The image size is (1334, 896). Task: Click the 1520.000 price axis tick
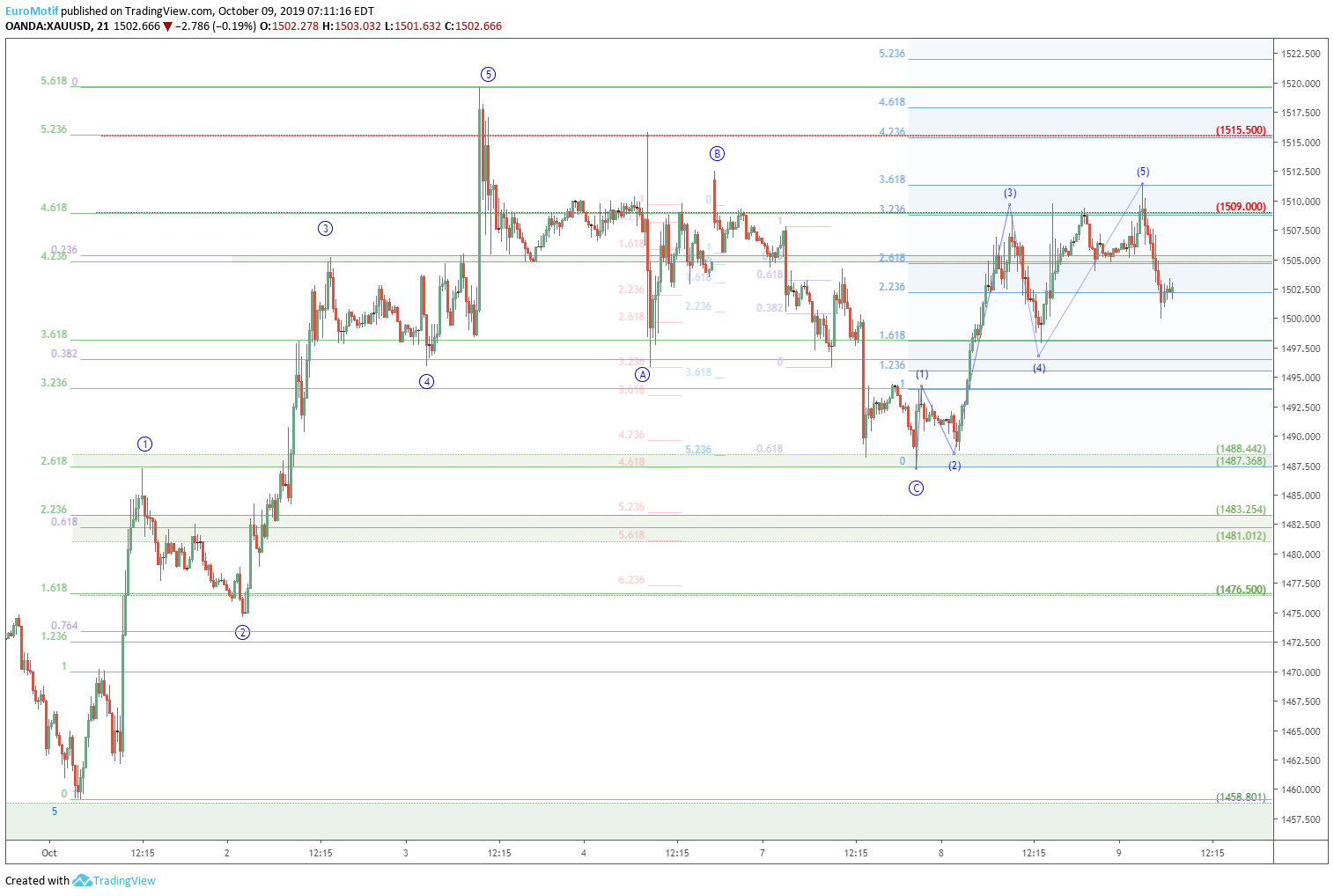point(1301,84)
